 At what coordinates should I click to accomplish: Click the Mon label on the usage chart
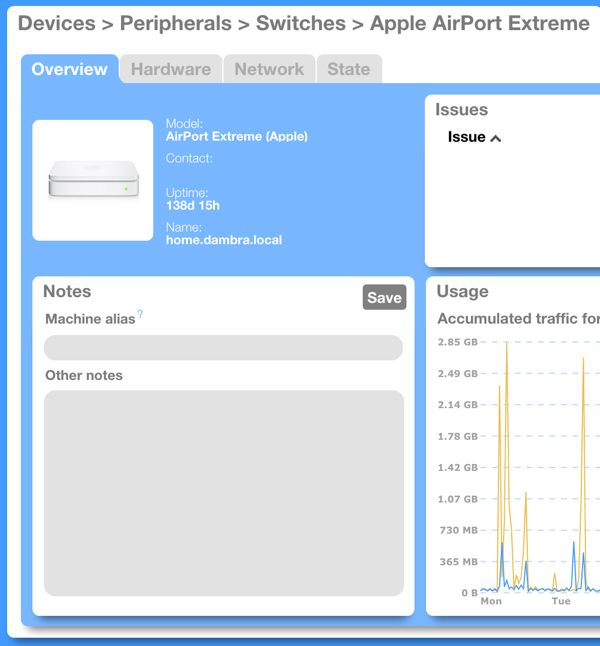[491, 601]
